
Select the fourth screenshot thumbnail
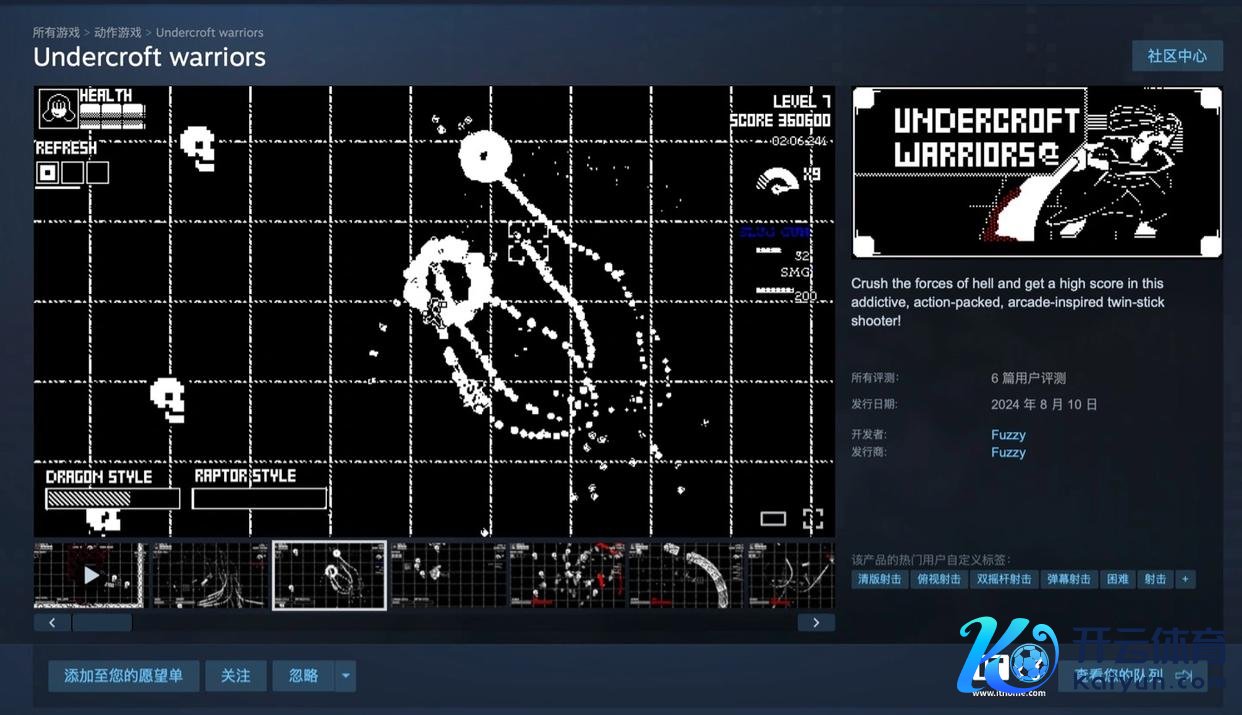(448, 575)
